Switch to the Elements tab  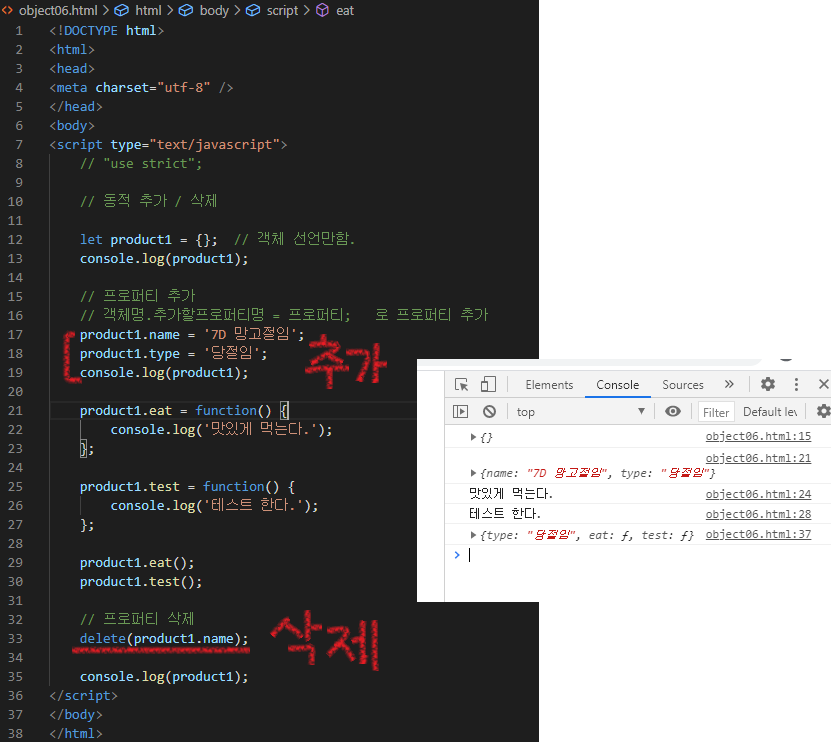tap(549, 385)
